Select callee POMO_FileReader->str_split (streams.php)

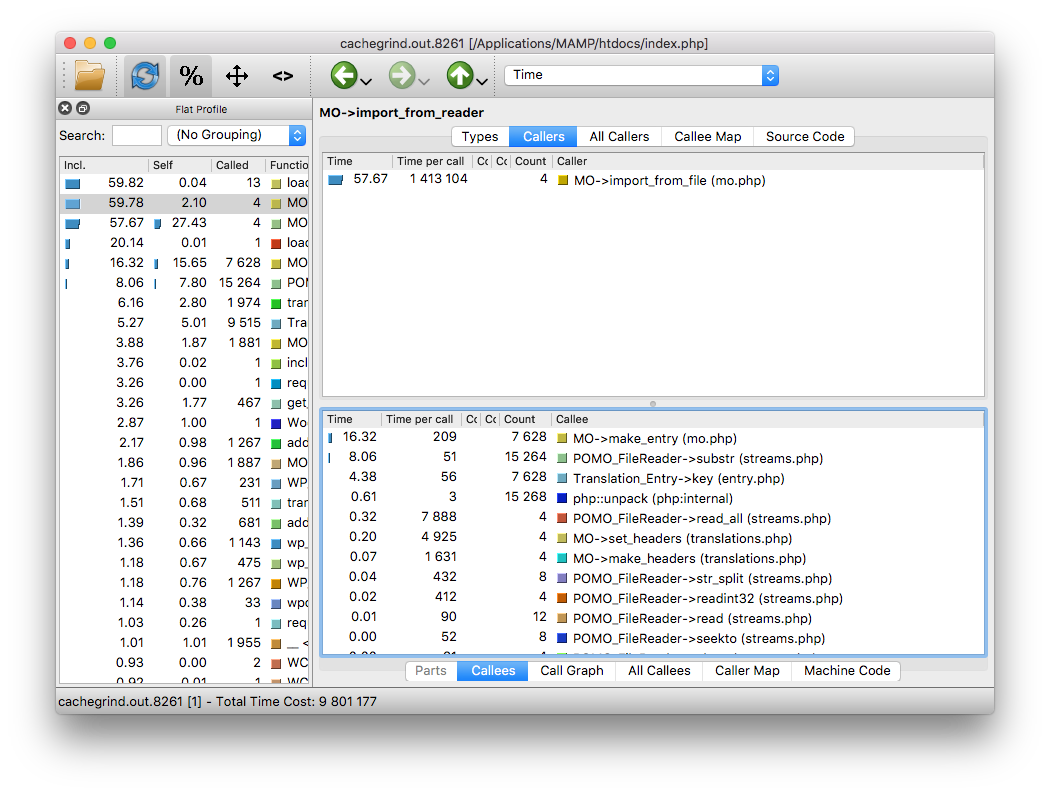click(x=653, y=578)
